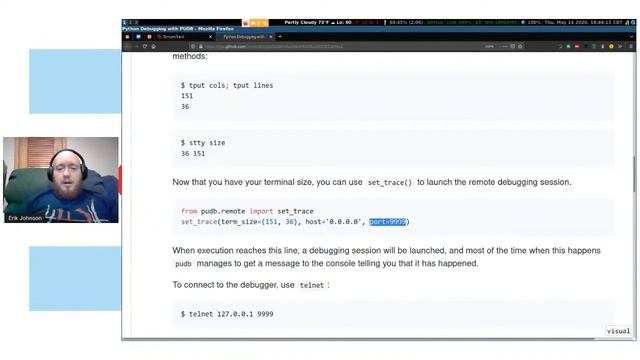
Task: Open the page actions three-dot menu
Action: [505, 47]
